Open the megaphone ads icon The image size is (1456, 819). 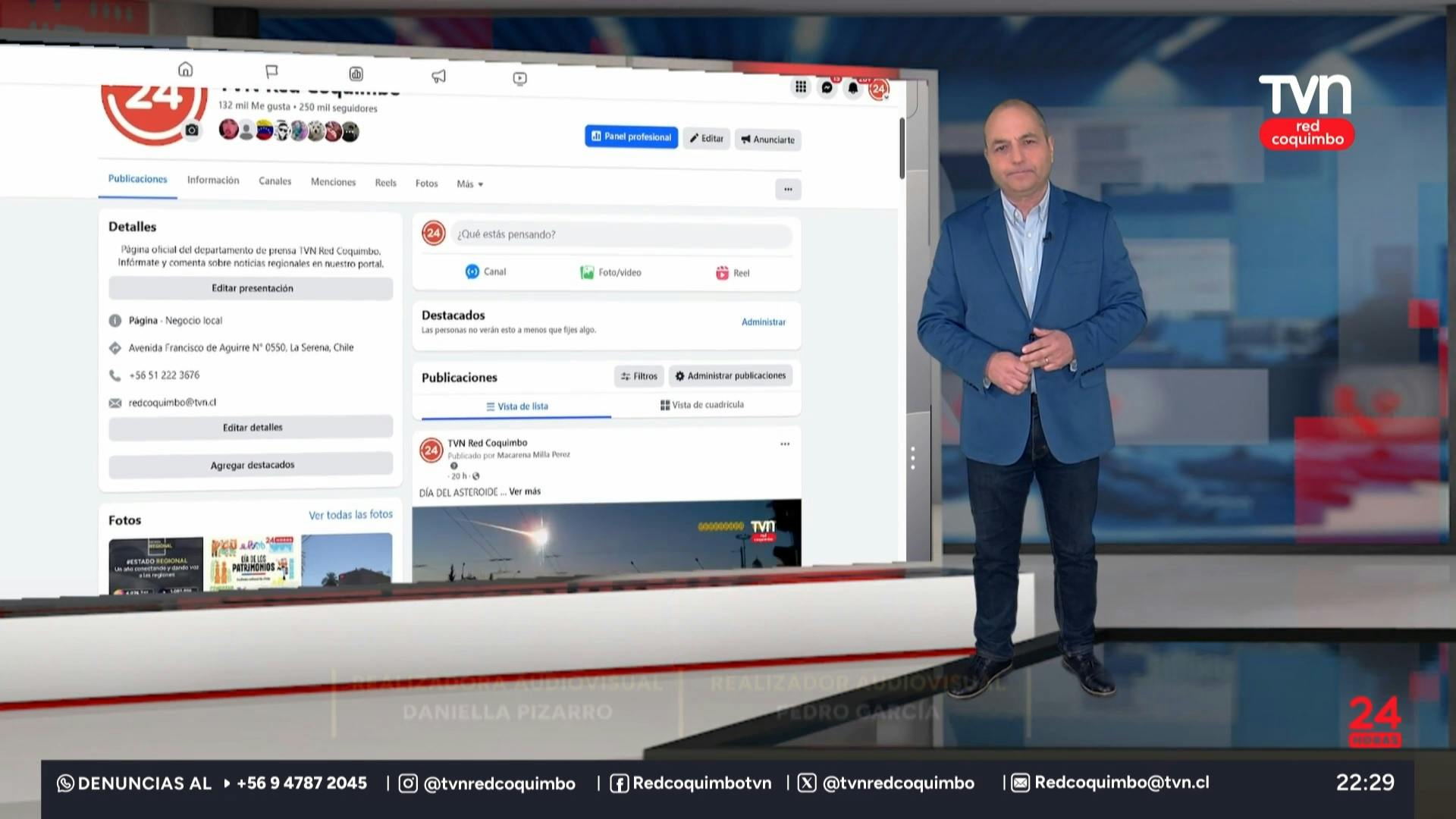[438, 76]
